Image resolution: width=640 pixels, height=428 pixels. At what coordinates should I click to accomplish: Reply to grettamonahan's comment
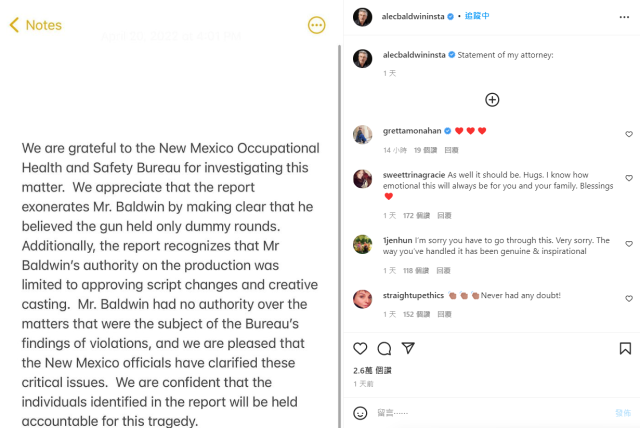point(451,150)
